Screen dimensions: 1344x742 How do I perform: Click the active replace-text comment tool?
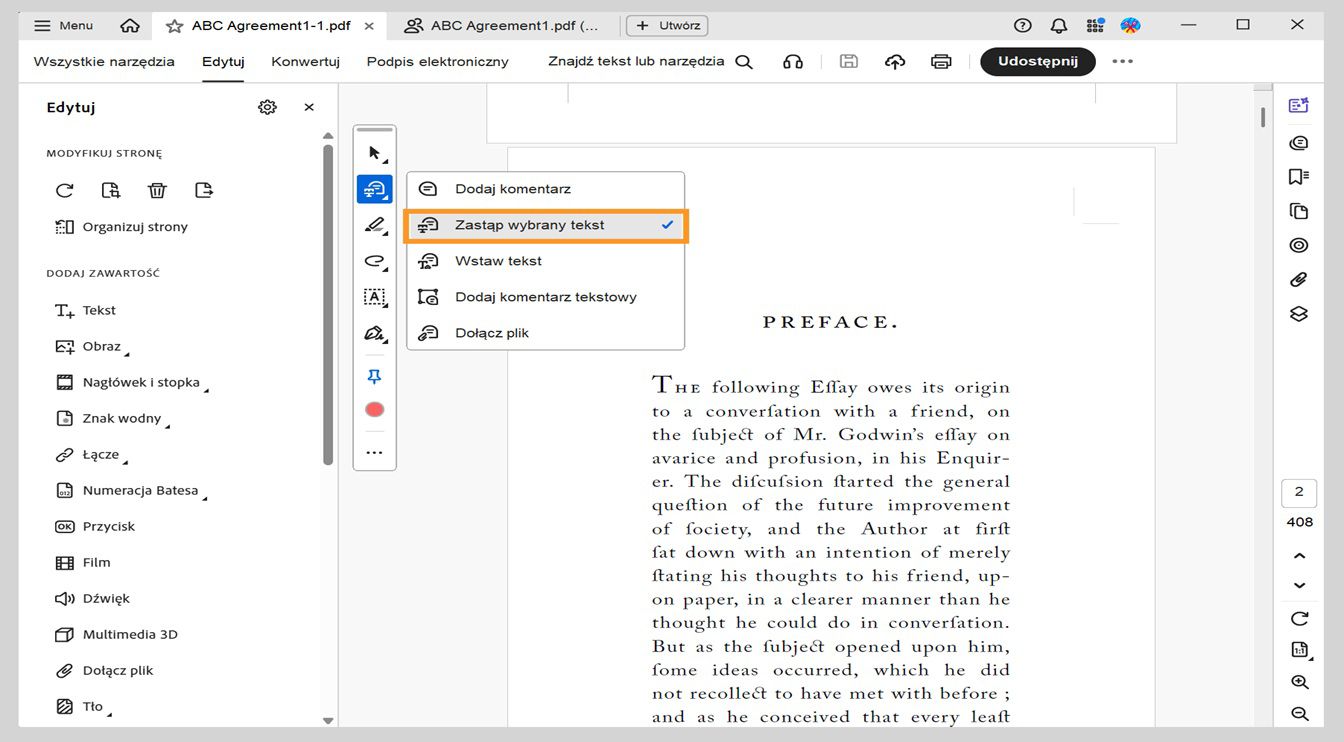pyautogui.click(x=374, y=189)
